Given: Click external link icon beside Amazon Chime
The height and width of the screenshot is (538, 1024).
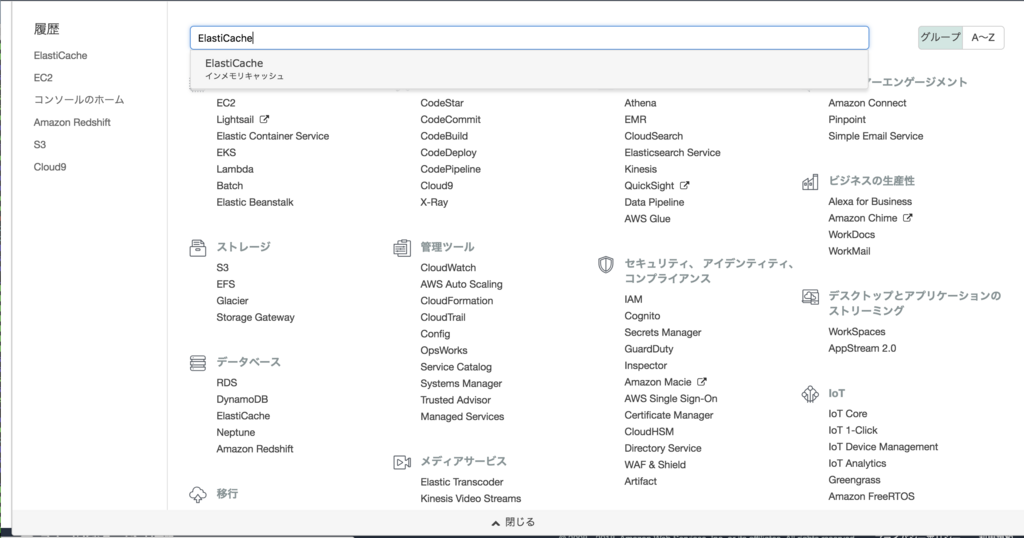Looking at the screenshot, I should point(907,218).
